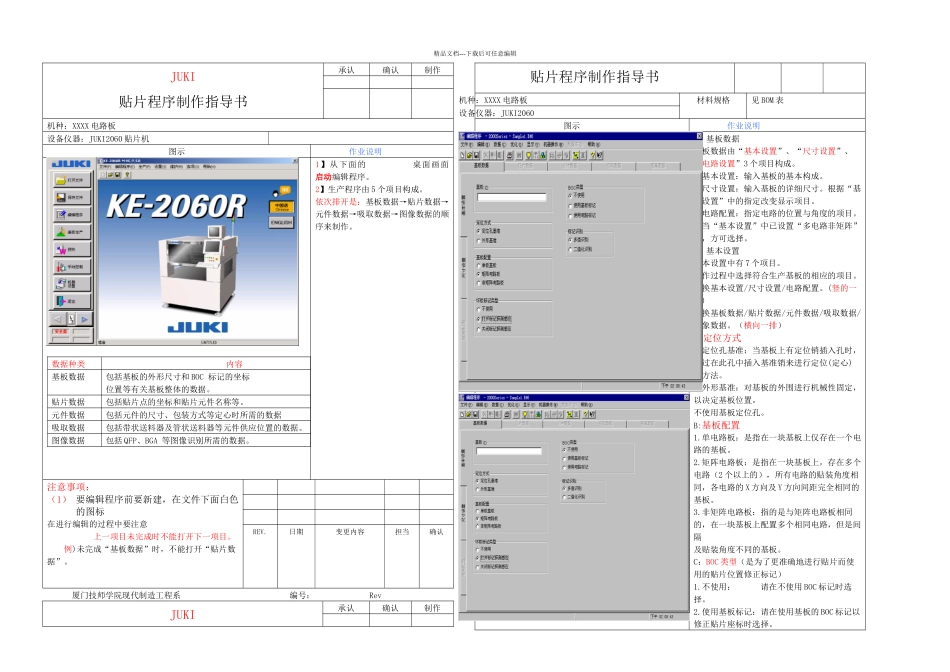
Task: Click the lightbulb icon in lower editor toolbar
Action: click(525, 414)
